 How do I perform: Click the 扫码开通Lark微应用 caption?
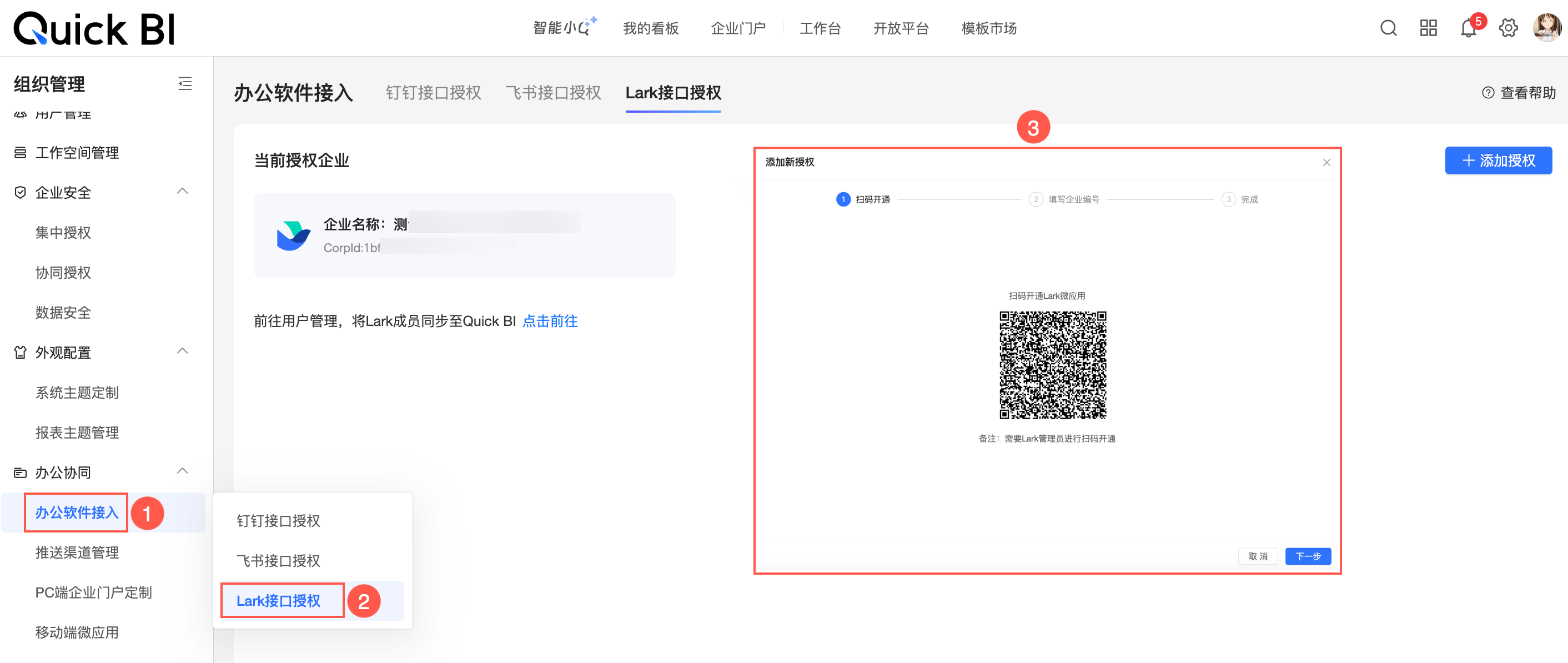[x=1047, y=296]
